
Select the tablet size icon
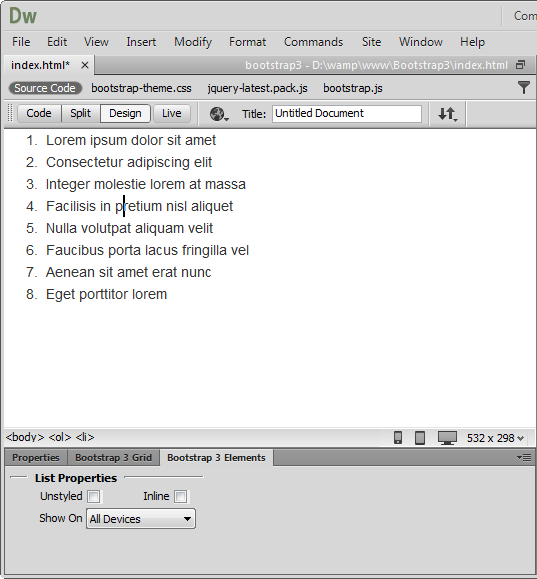point(420,438)
